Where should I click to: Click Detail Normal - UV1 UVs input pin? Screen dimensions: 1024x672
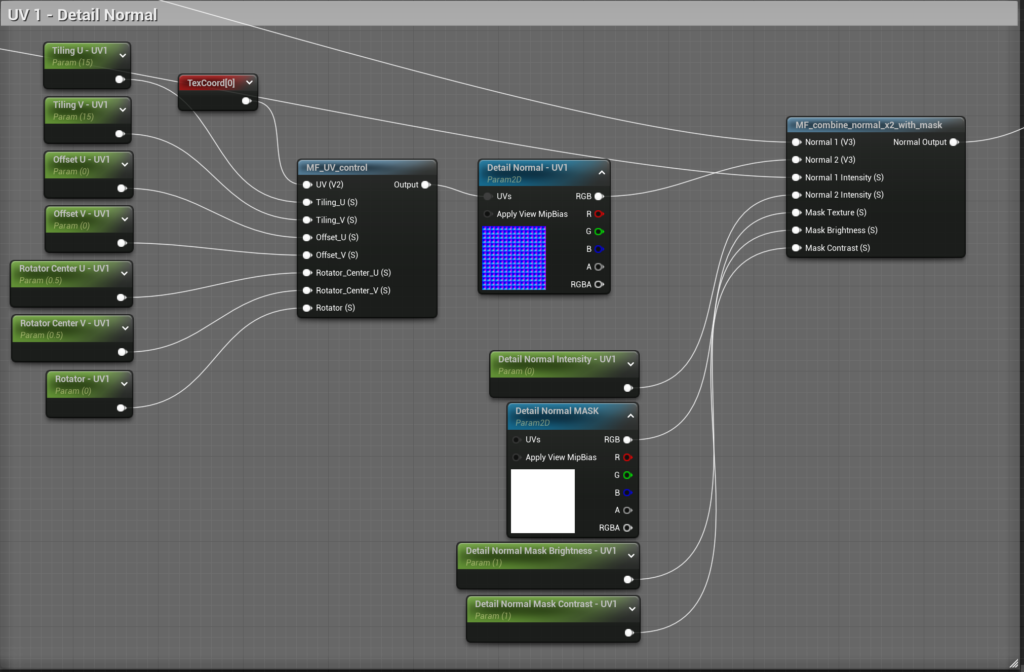coord(488,197)
